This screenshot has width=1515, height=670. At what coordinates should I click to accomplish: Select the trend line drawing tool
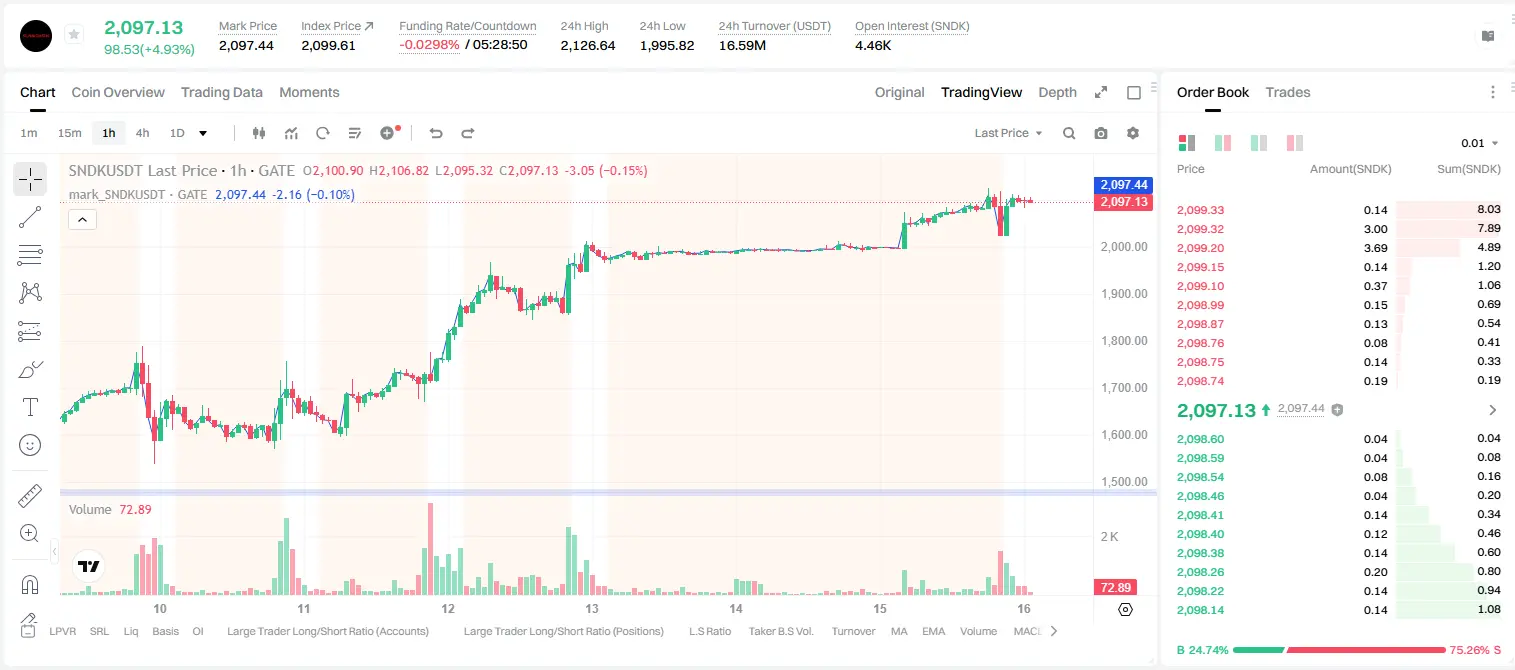click(x=30, y=217)
